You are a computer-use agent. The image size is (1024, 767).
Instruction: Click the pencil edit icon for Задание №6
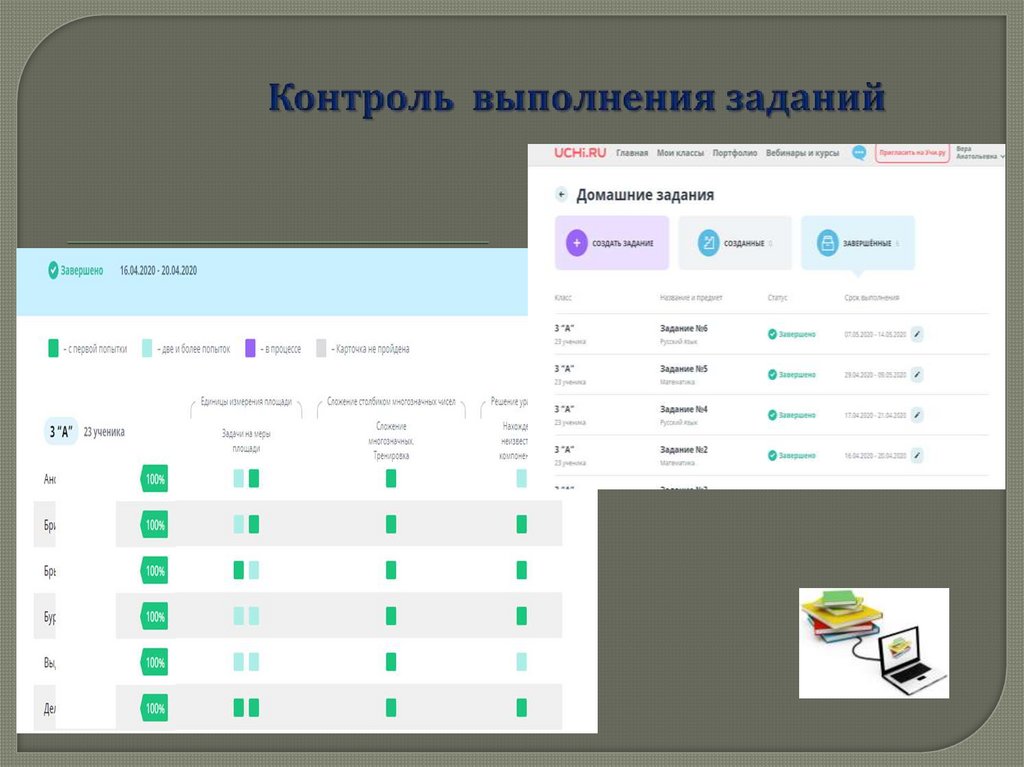pyautogui.click(x=917, y=334)
